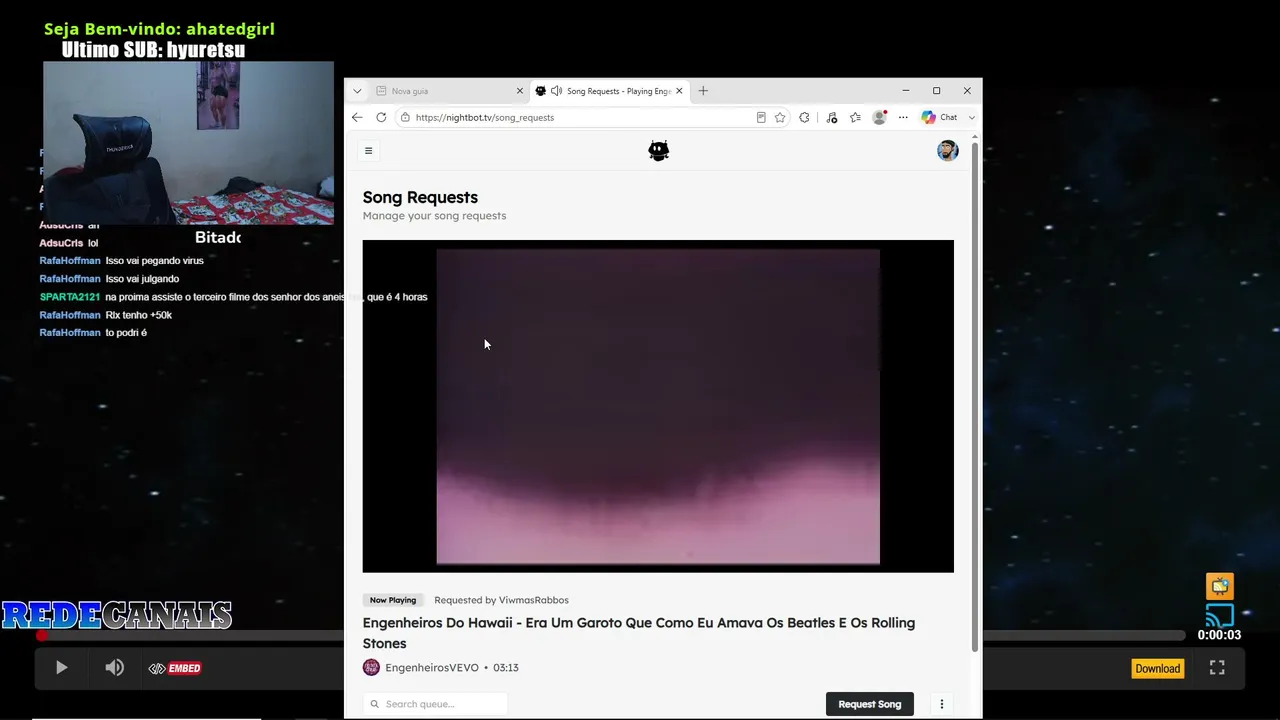The width and height of the screenshot is (1280, 720).
Task: Click the 03:13 song duration
Action: point(505,668)
